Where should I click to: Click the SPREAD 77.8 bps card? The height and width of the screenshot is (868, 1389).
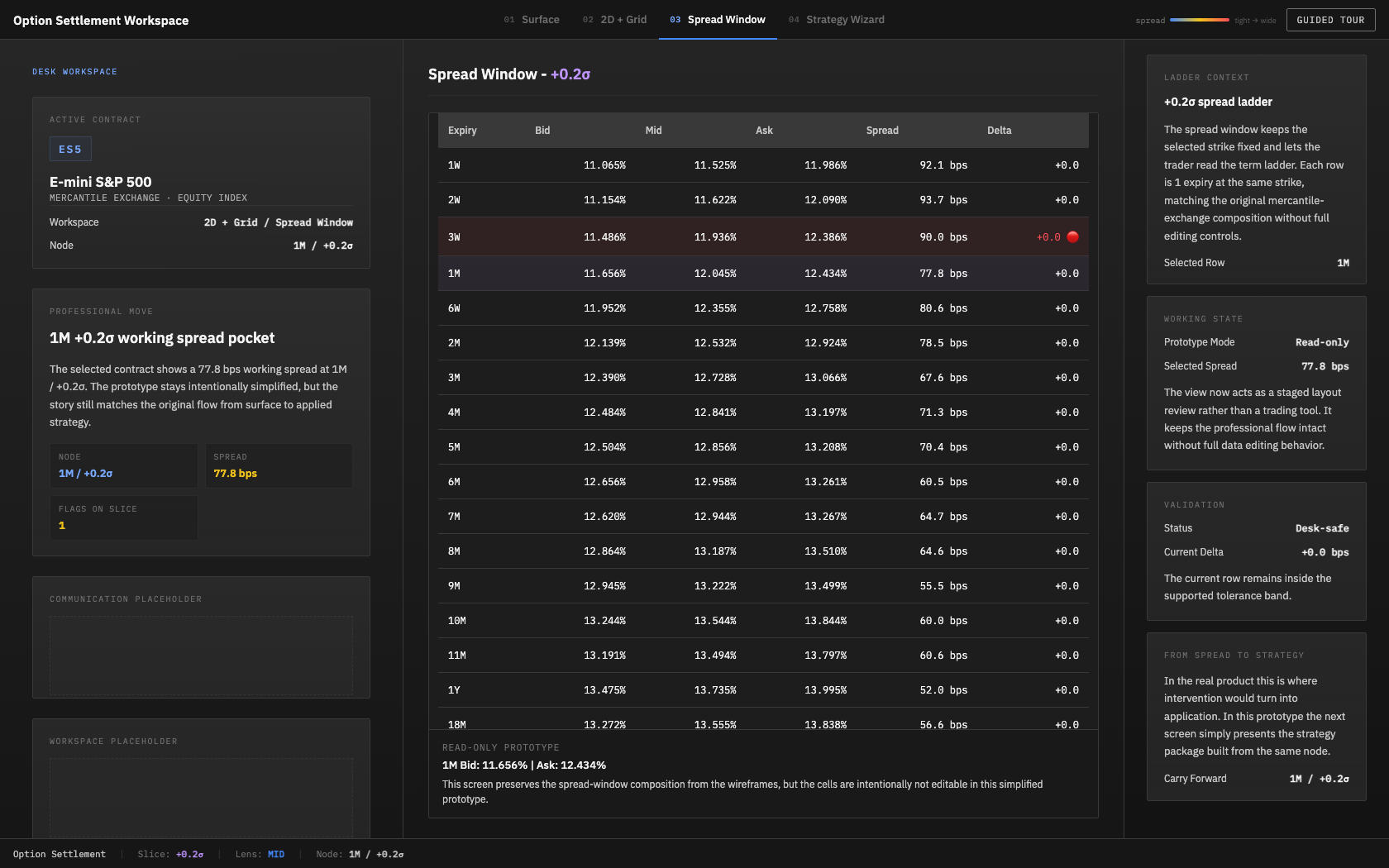pos(279,465)
